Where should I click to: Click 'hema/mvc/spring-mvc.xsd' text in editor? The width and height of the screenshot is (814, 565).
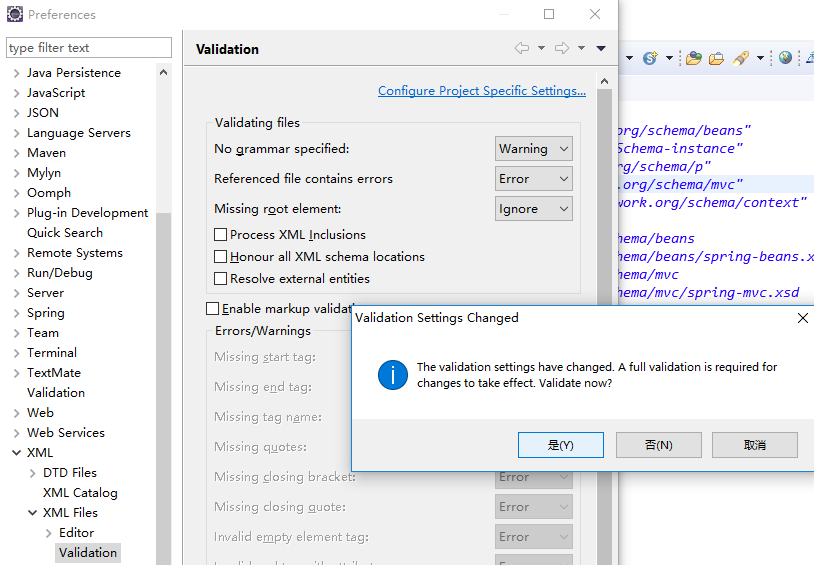[x=709, y=292]
